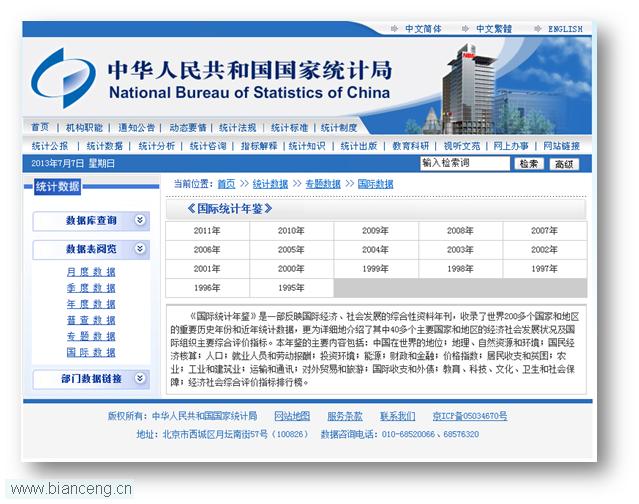Open the 教育科研 menu item
Screen dimensions: 639x504
coord(411,146)
